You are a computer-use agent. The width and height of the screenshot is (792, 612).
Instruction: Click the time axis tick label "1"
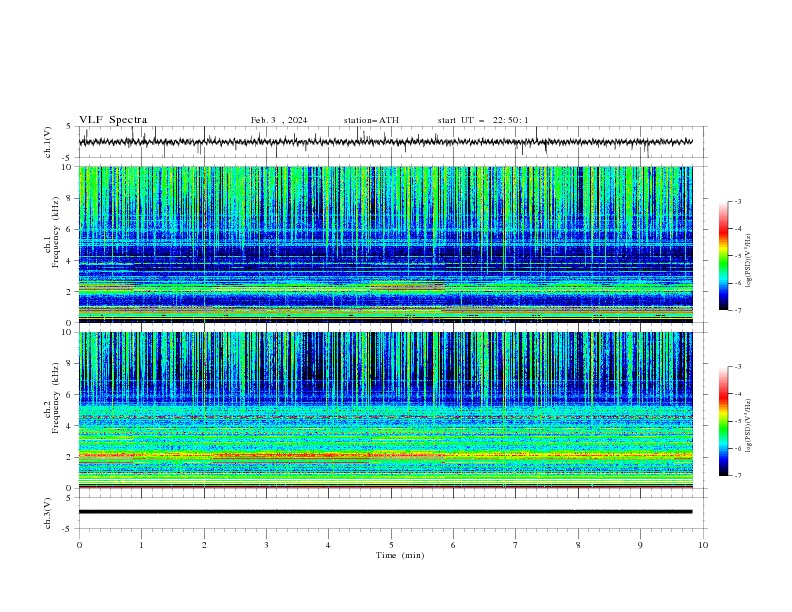tap(141, 545)
